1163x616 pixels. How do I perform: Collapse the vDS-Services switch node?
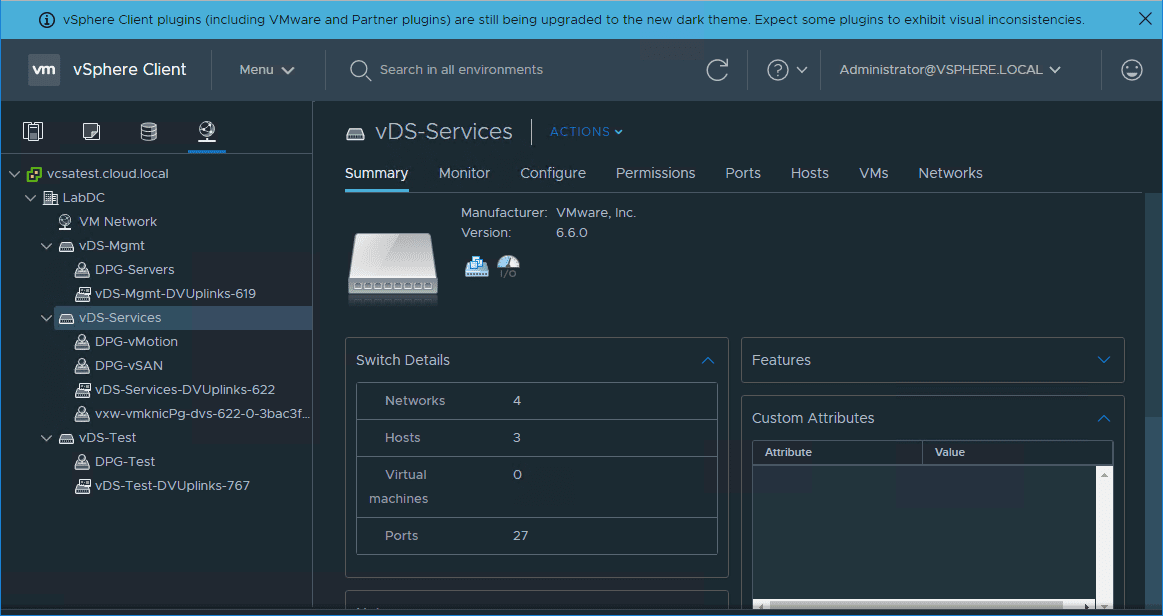(46, 318)
